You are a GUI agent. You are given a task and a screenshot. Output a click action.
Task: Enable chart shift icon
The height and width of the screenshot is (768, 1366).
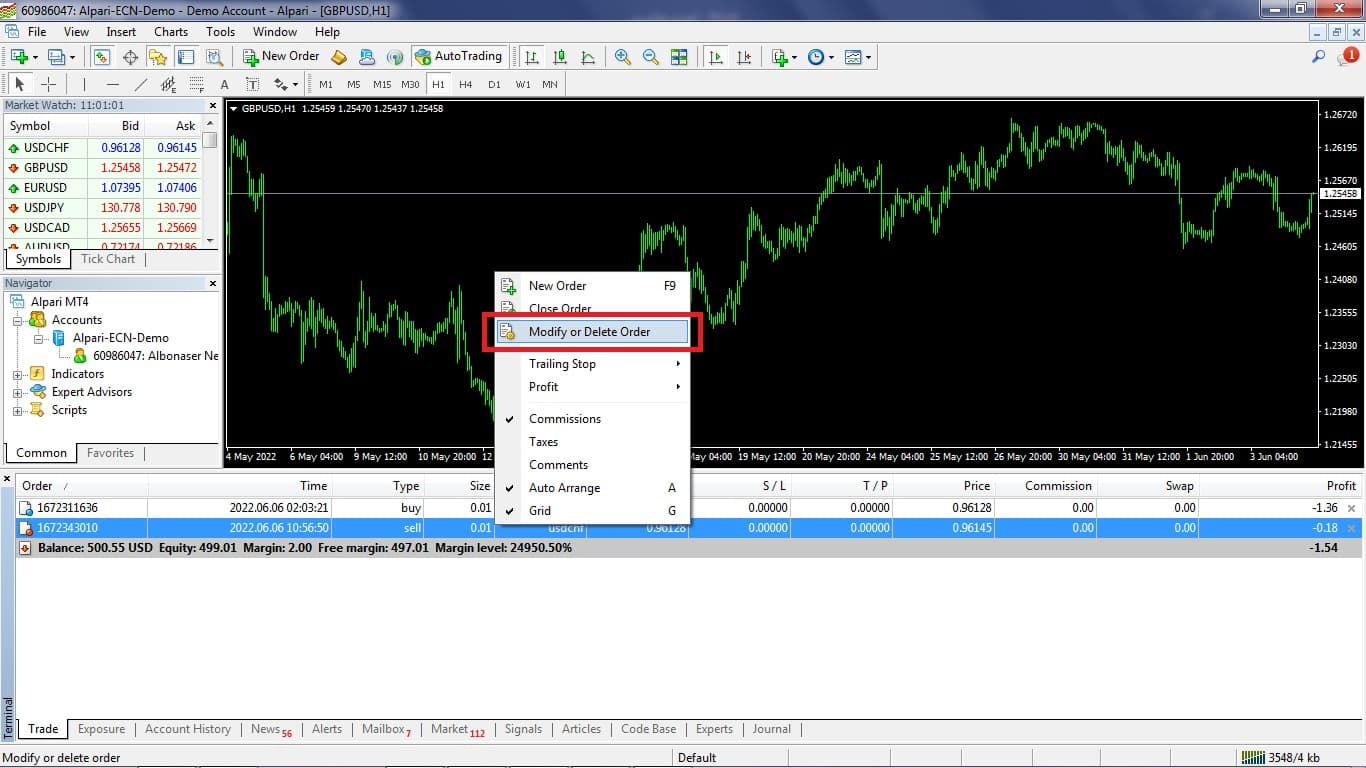(744, 57)
